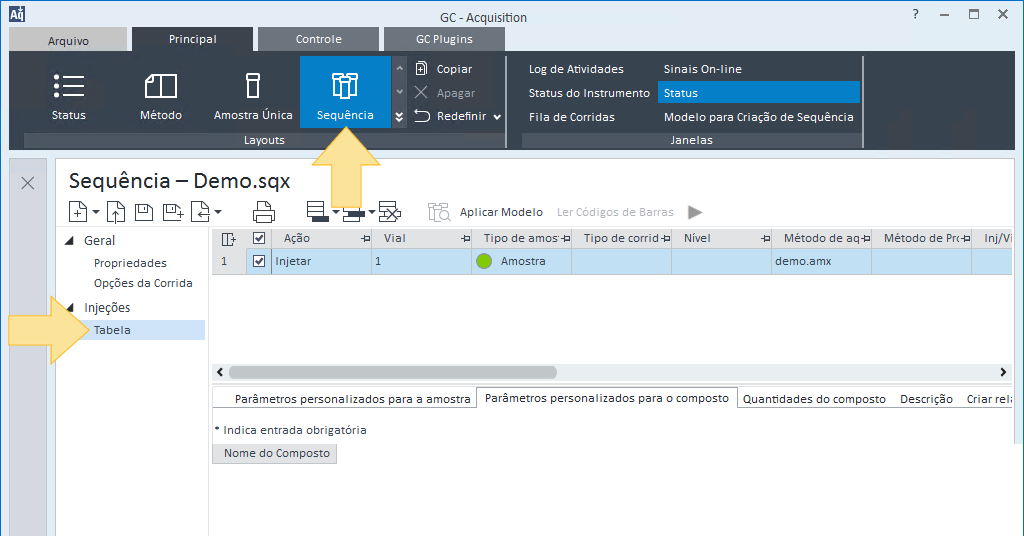Toggle the select-all checkbox in table header
The image size is (1024, 536).
pos(259,238)
